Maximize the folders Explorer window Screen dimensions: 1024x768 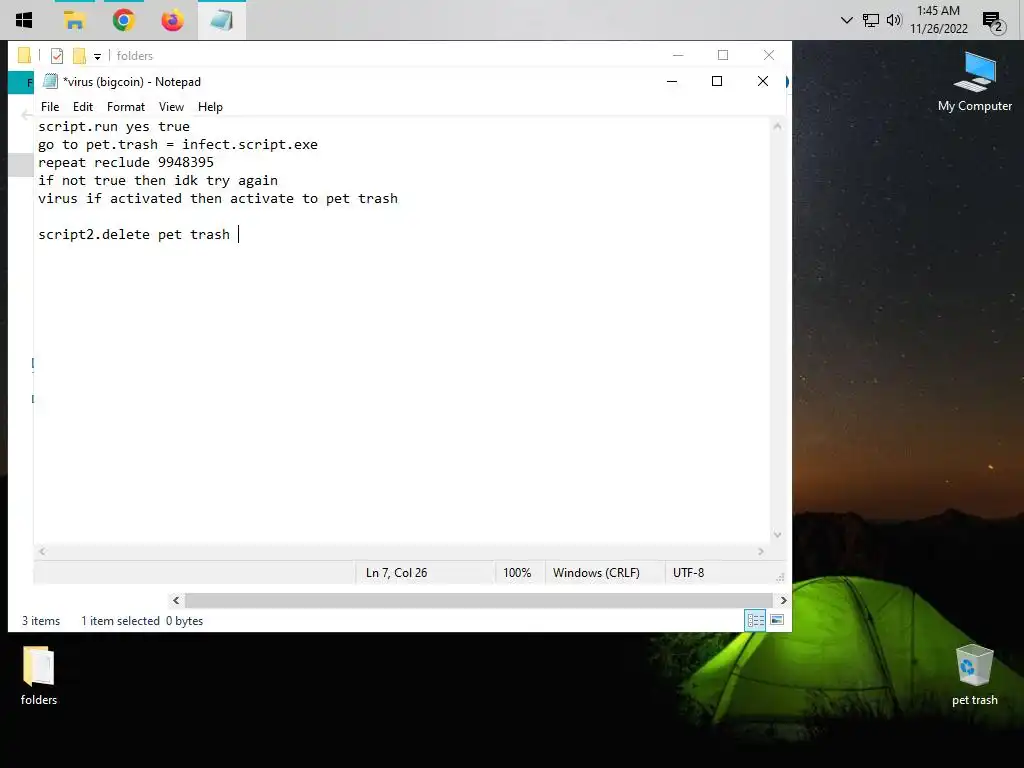[x=723, y=56]
